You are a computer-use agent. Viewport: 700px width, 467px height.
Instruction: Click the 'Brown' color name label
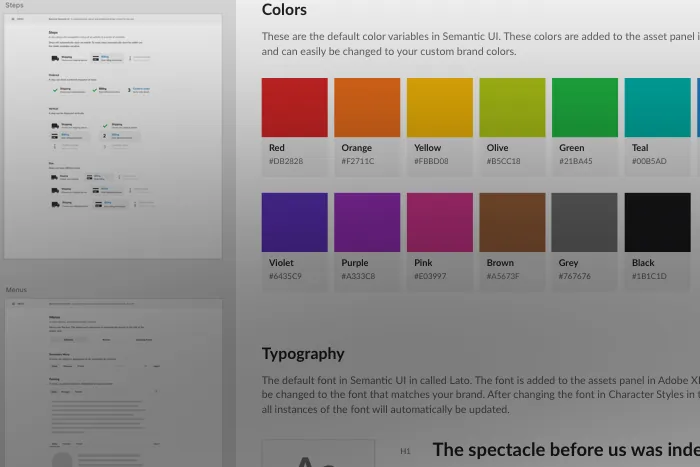pyautogui.click(x=500, y=263)
